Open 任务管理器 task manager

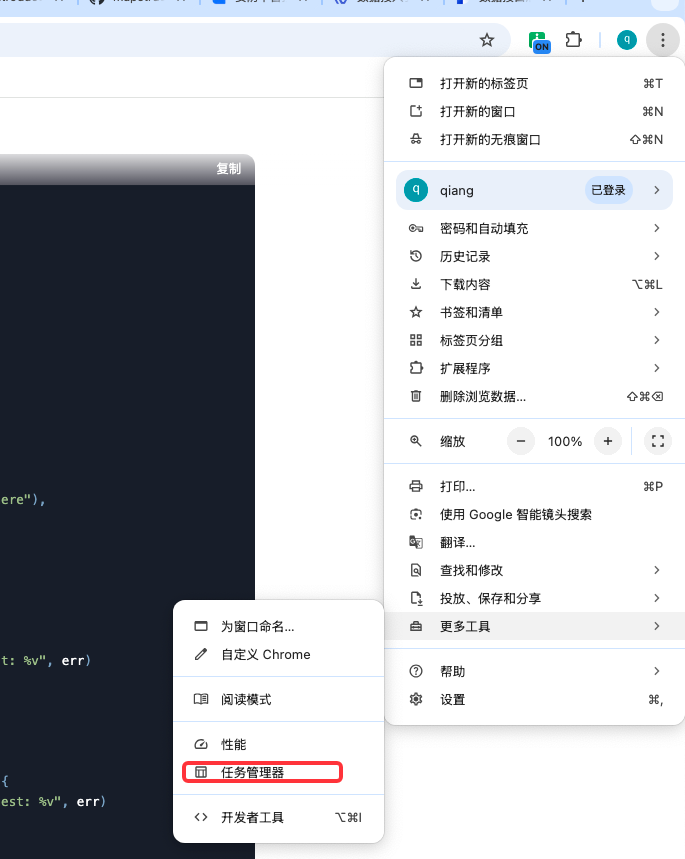tap(278, 772)
